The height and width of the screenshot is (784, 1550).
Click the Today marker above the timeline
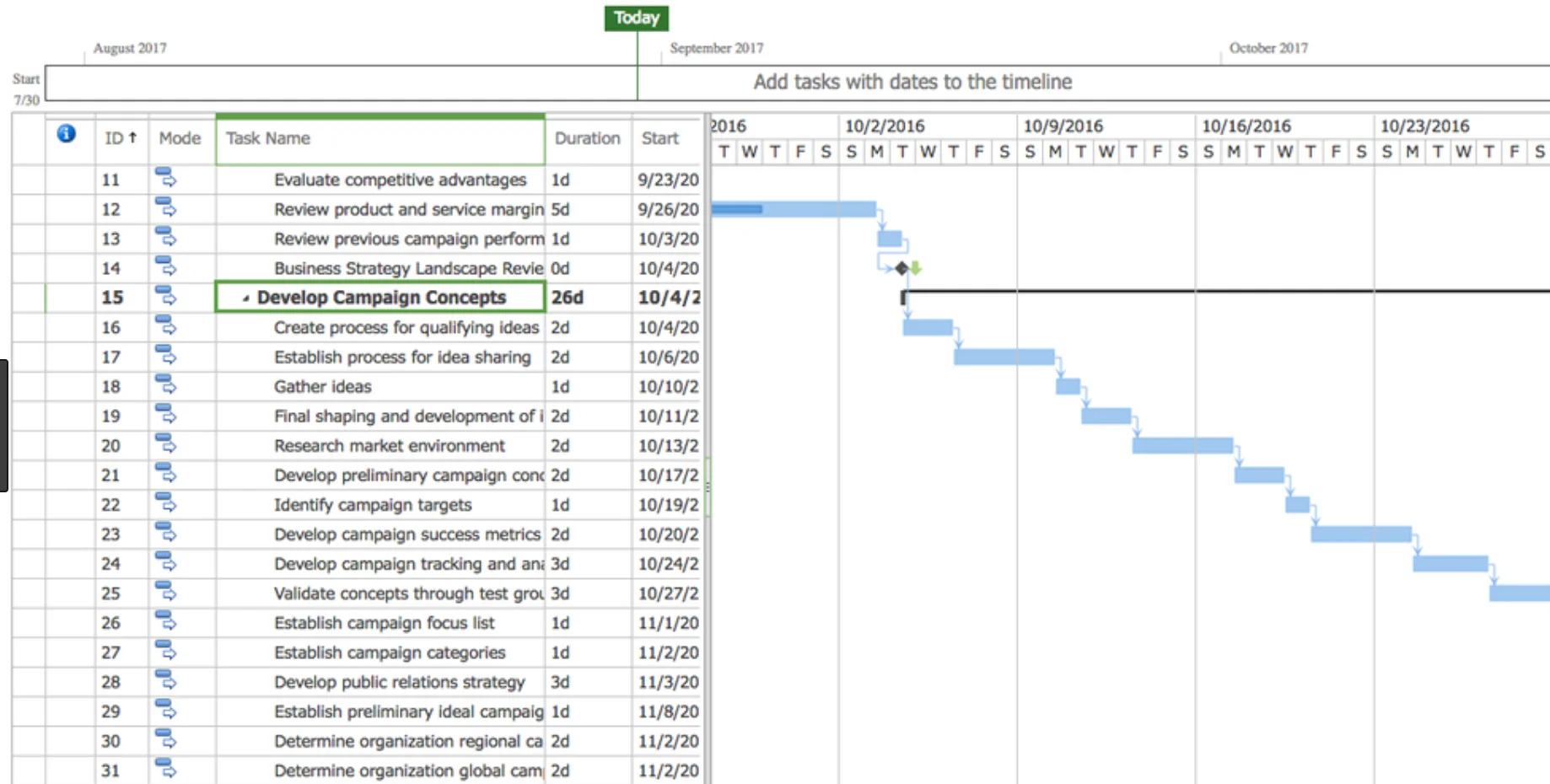636,18
